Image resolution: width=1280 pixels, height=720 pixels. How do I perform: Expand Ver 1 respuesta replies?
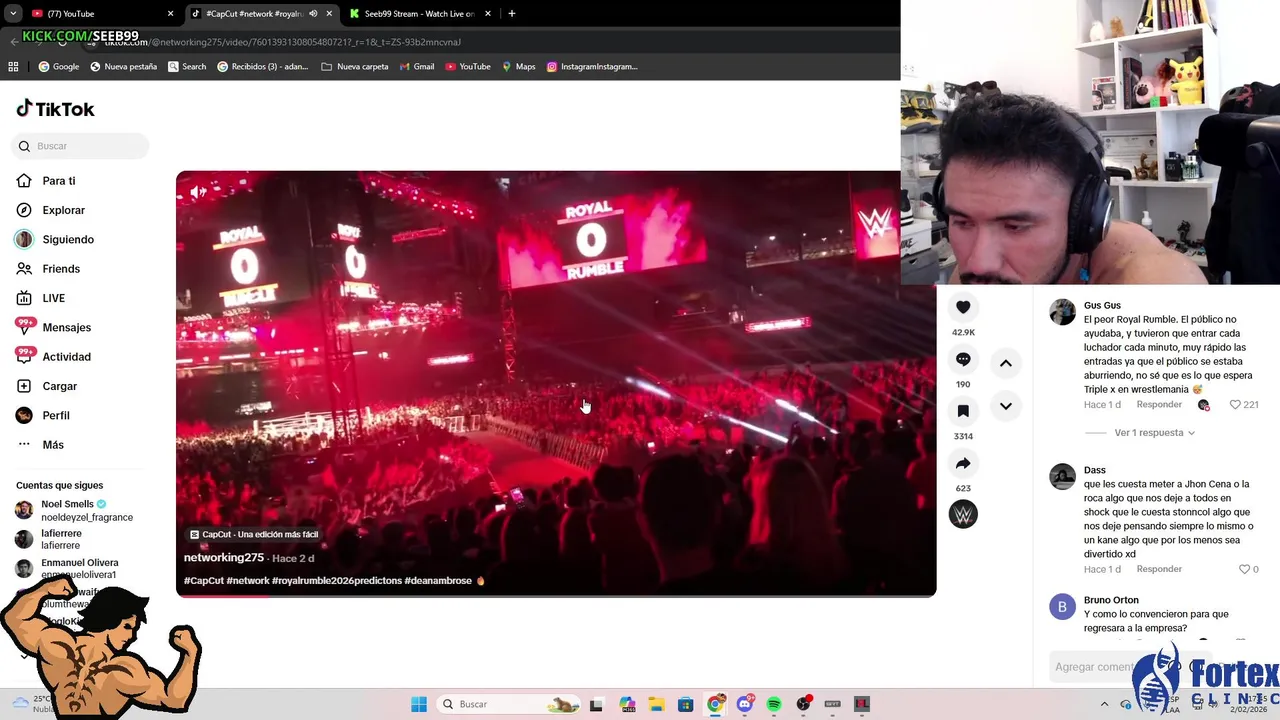click(x=1155, y=433)
